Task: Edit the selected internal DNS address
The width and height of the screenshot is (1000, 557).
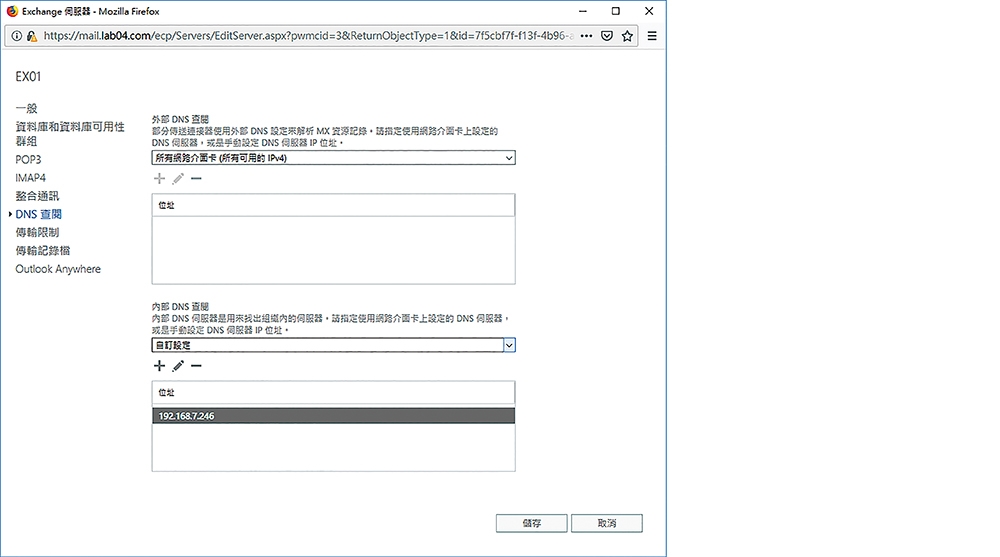Action: [x=178, y=366]
